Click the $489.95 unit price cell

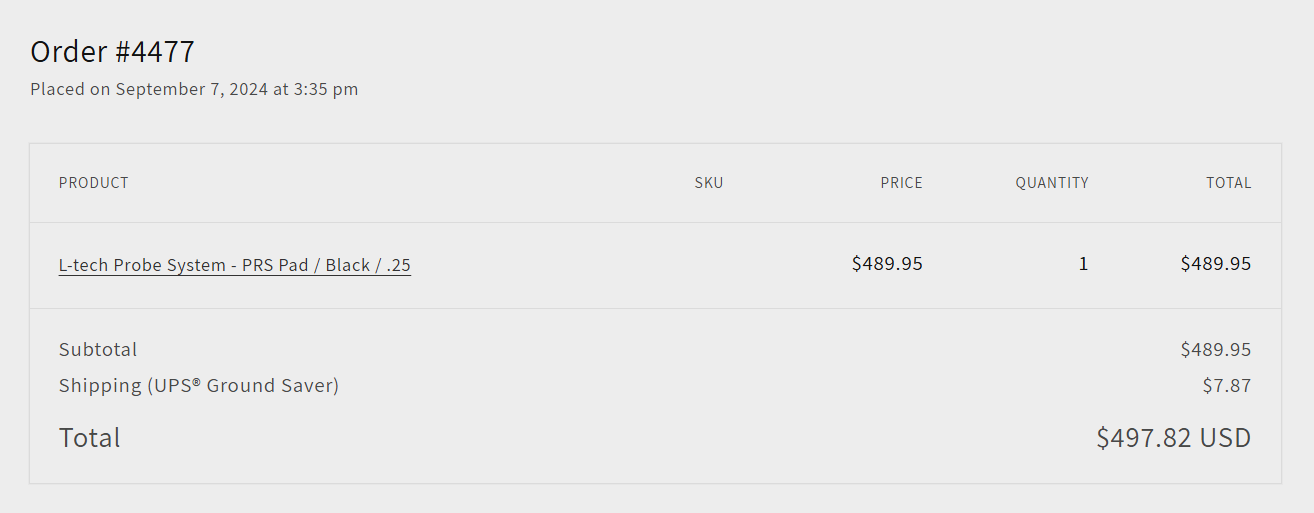pyautogui.click(x=887, y=264)
